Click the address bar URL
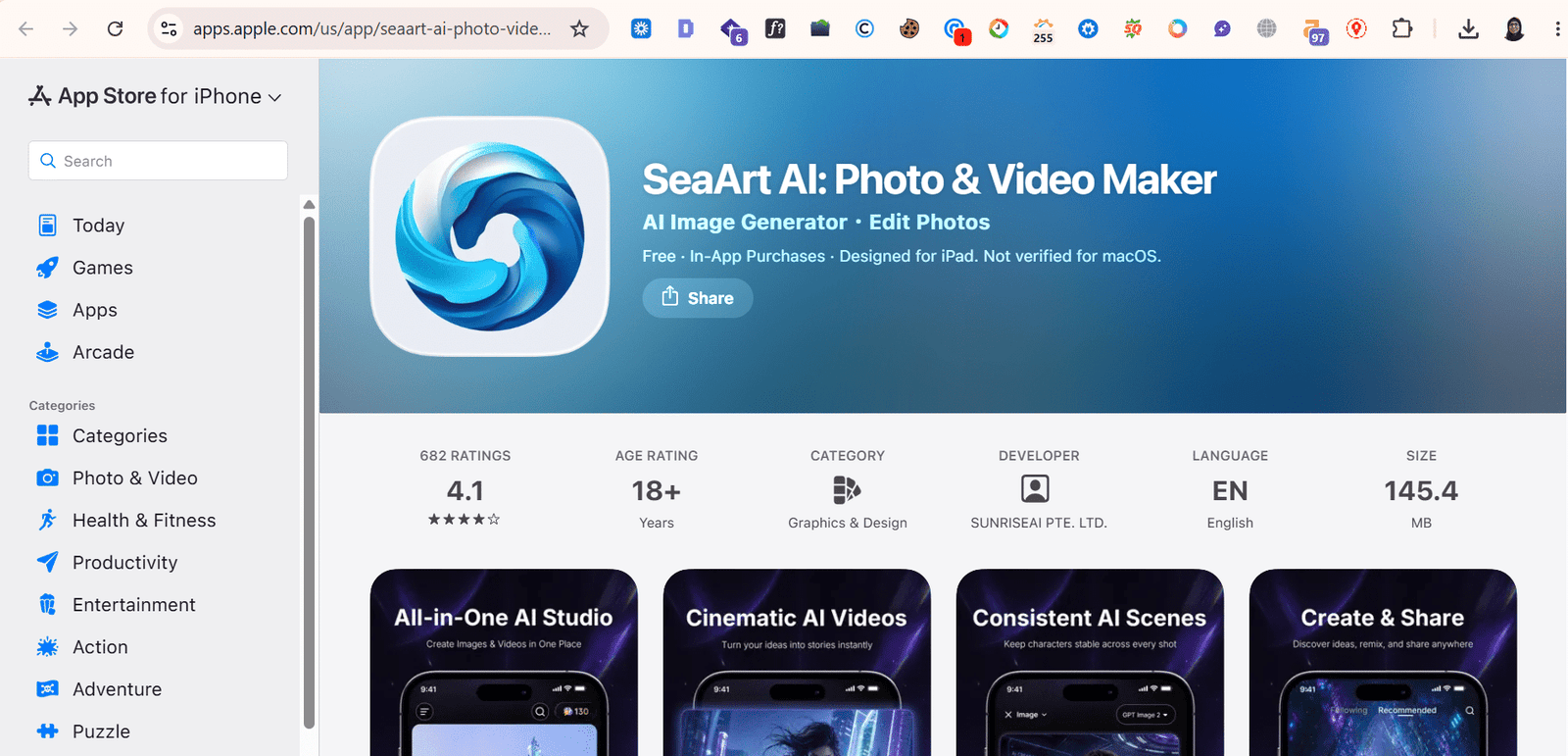This screenshot has width=1568, height=756. click(x=371, y=28)
